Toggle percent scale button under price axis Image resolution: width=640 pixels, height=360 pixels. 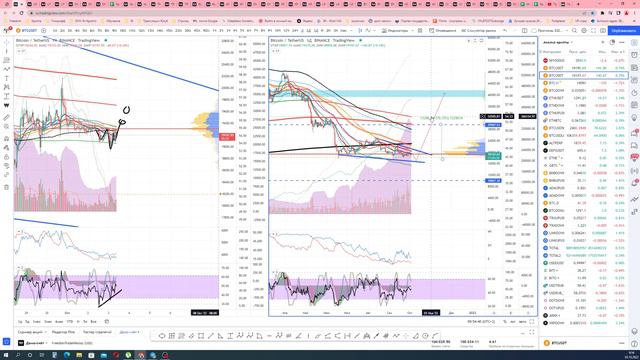tap(505, 322)
